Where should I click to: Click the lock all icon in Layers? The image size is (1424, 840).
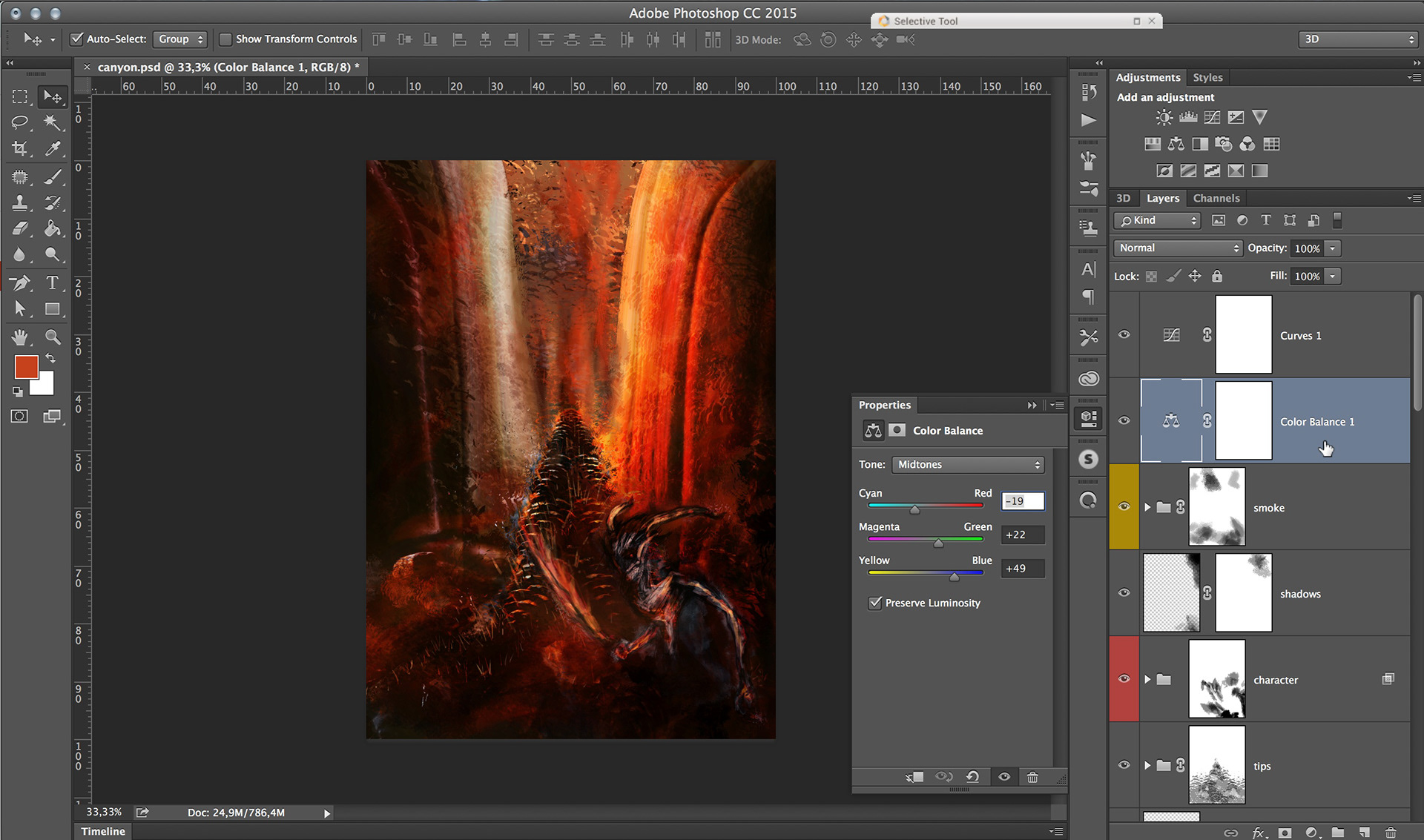1217,276
